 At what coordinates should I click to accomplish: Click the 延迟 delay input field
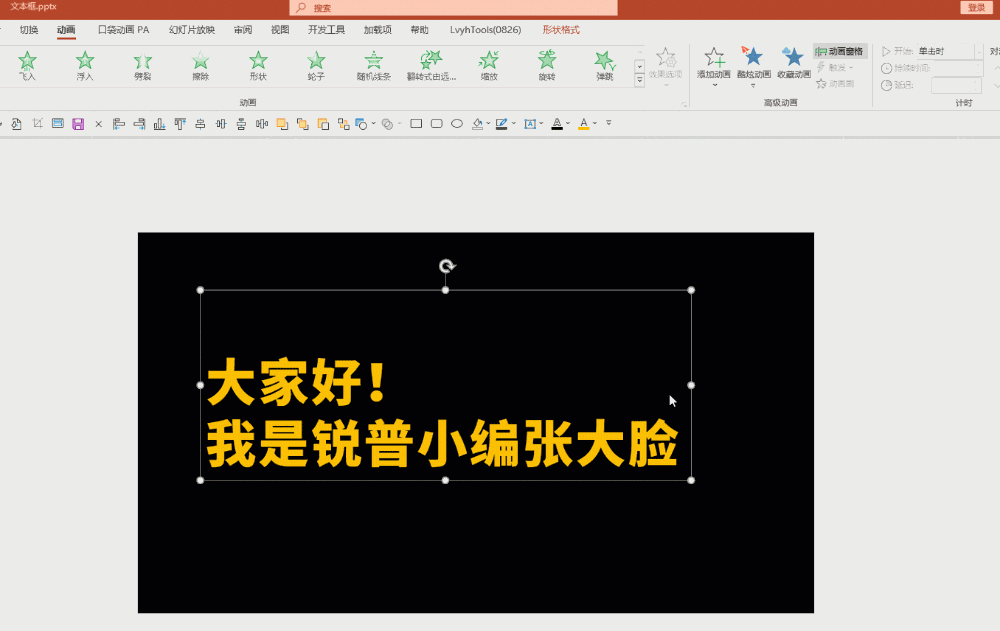(955, 85)
